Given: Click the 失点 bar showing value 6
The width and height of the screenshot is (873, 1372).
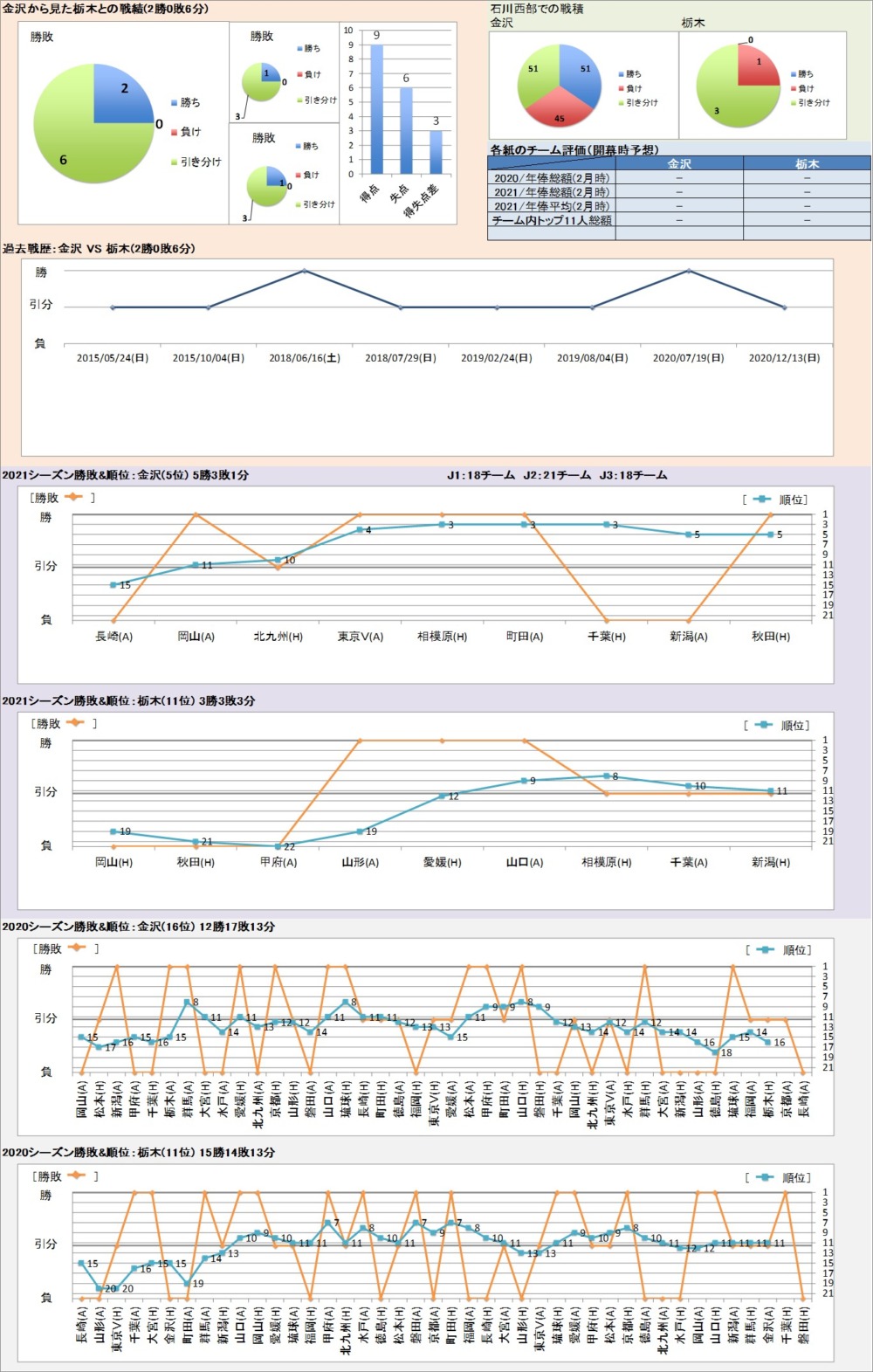Looking at the screenshot, I should (406, 130).
